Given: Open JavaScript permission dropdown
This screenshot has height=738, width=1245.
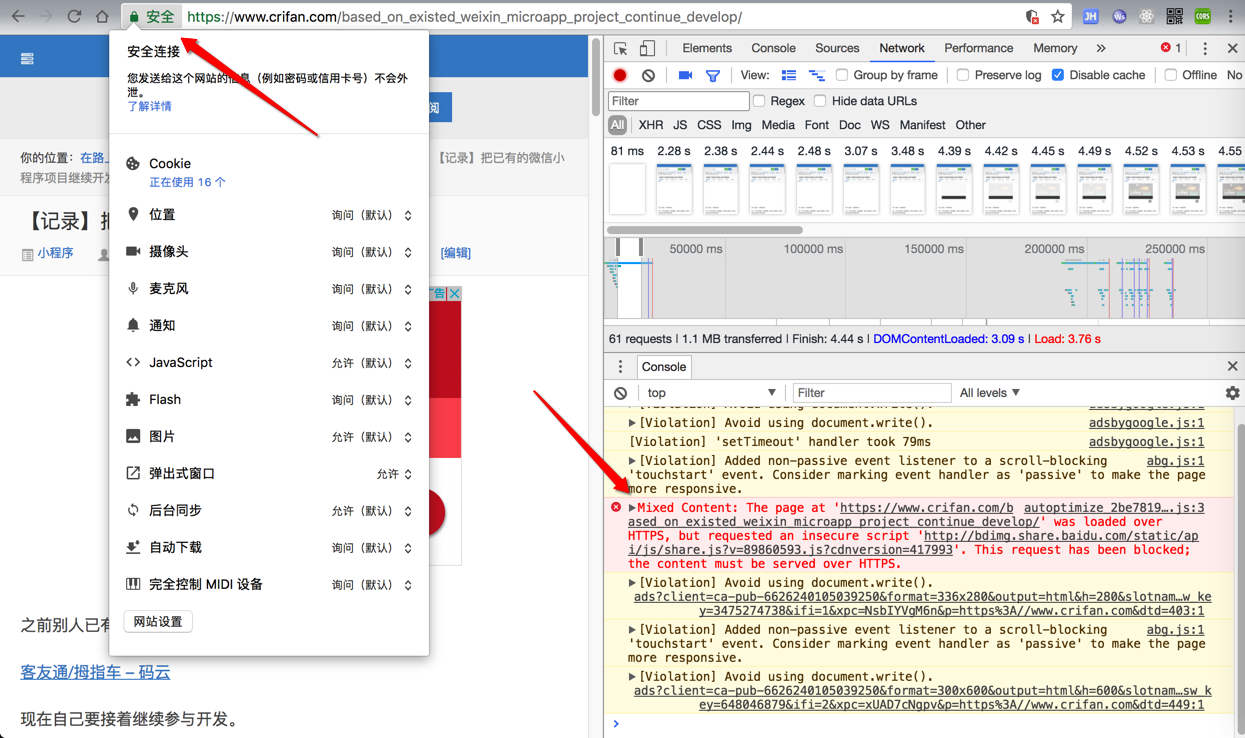Looking at the screenshot, I should tap(372, 363).
